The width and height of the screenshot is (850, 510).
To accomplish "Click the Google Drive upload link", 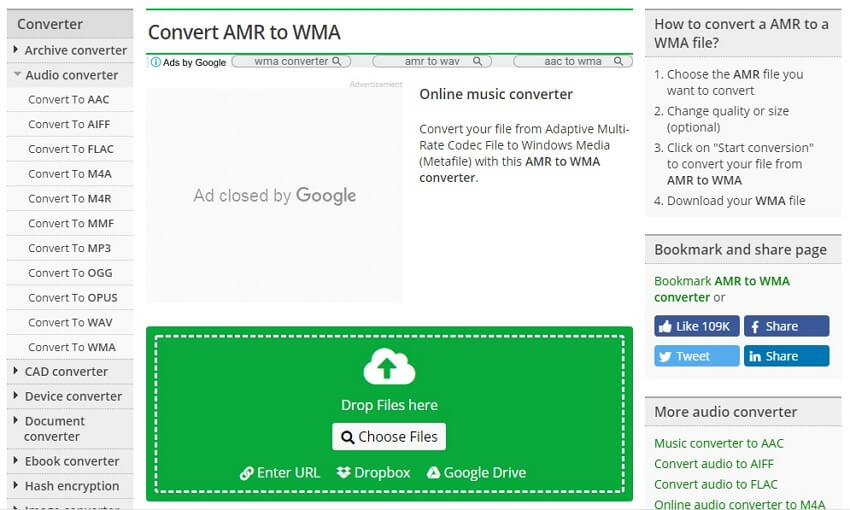I will 476,473.
